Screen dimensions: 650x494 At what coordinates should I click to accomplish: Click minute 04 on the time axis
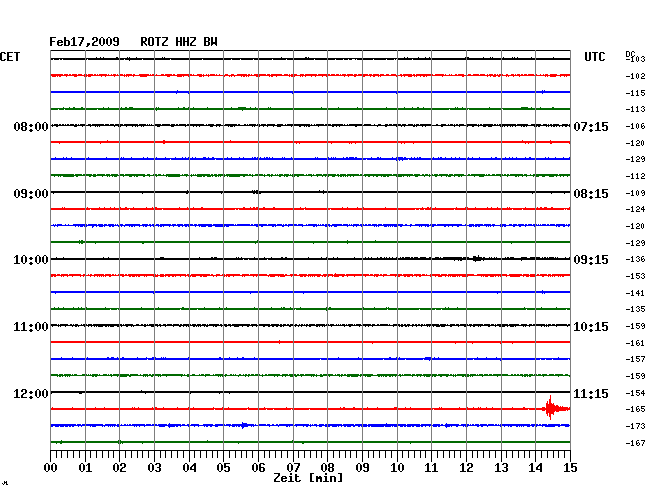[x=189, y=468]
